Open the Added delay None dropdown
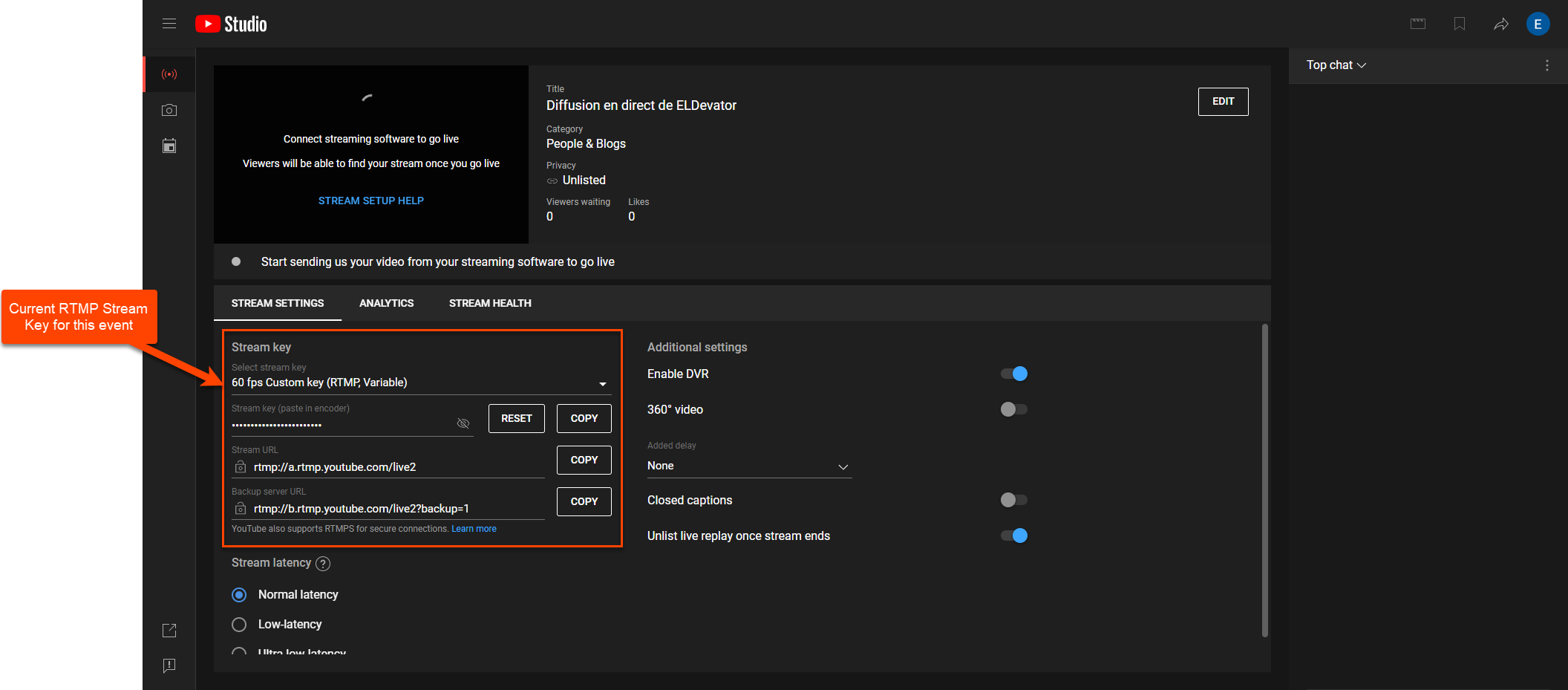This screenshot has width=1568, height=690. pos(749,466)
